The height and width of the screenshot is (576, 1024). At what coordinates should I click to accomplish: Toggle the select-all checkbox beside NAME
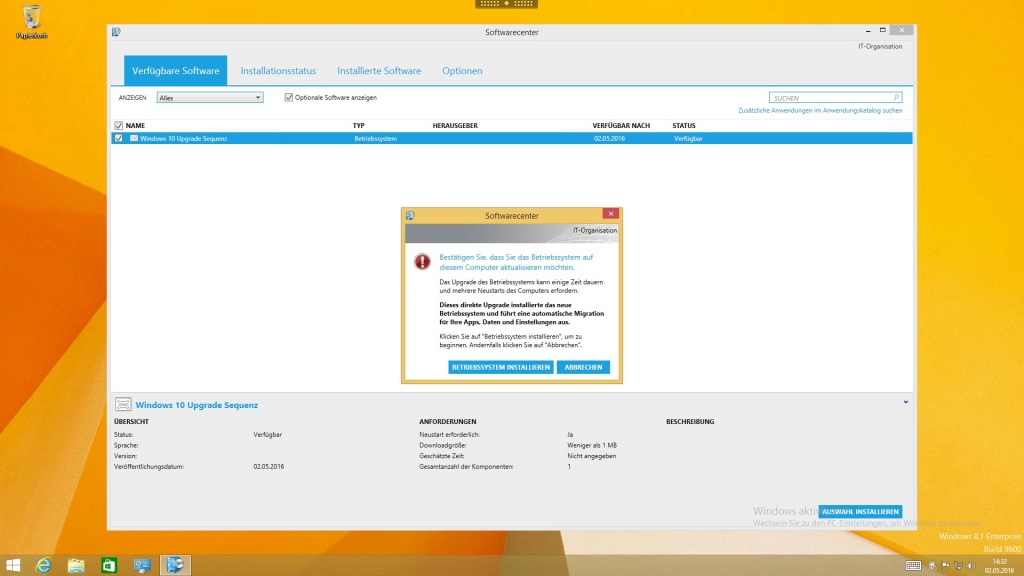point(118,125)
